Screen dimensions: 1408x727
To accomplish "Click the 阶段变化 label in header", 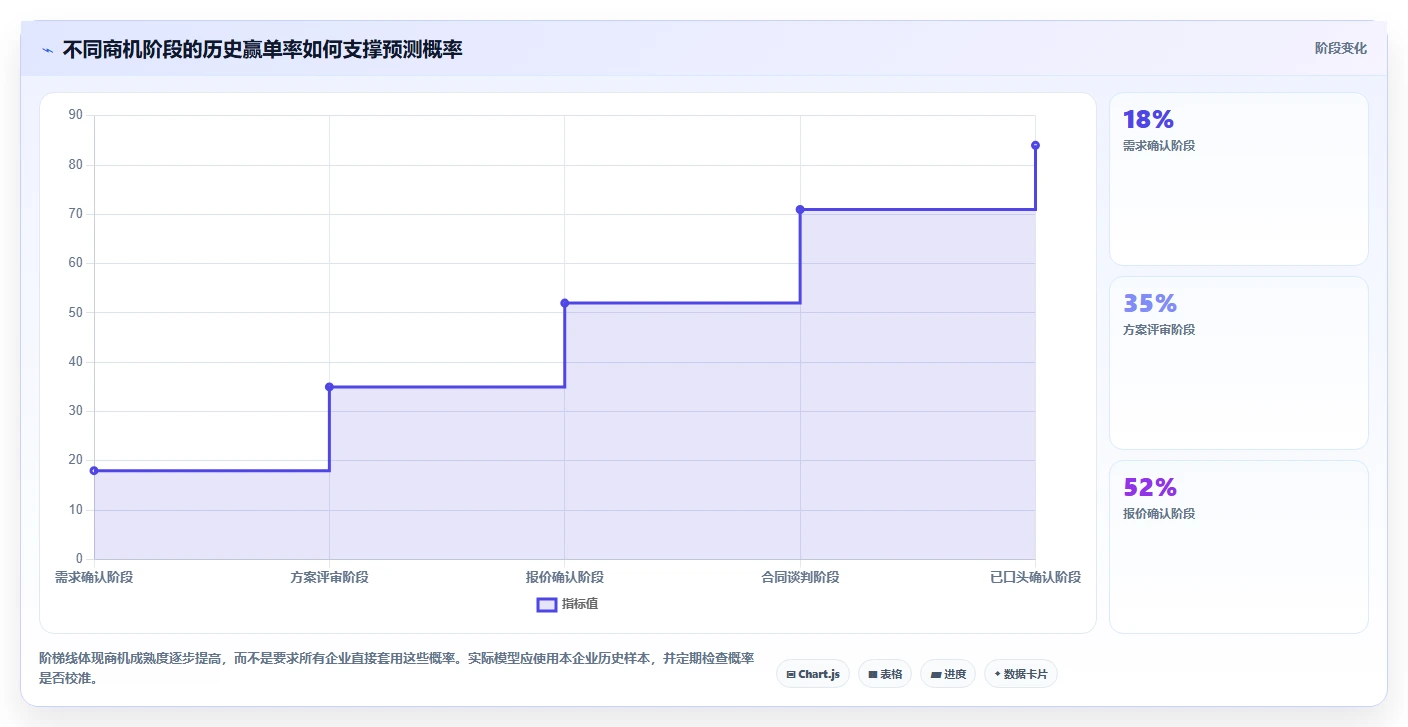I will click(1340, 48).
